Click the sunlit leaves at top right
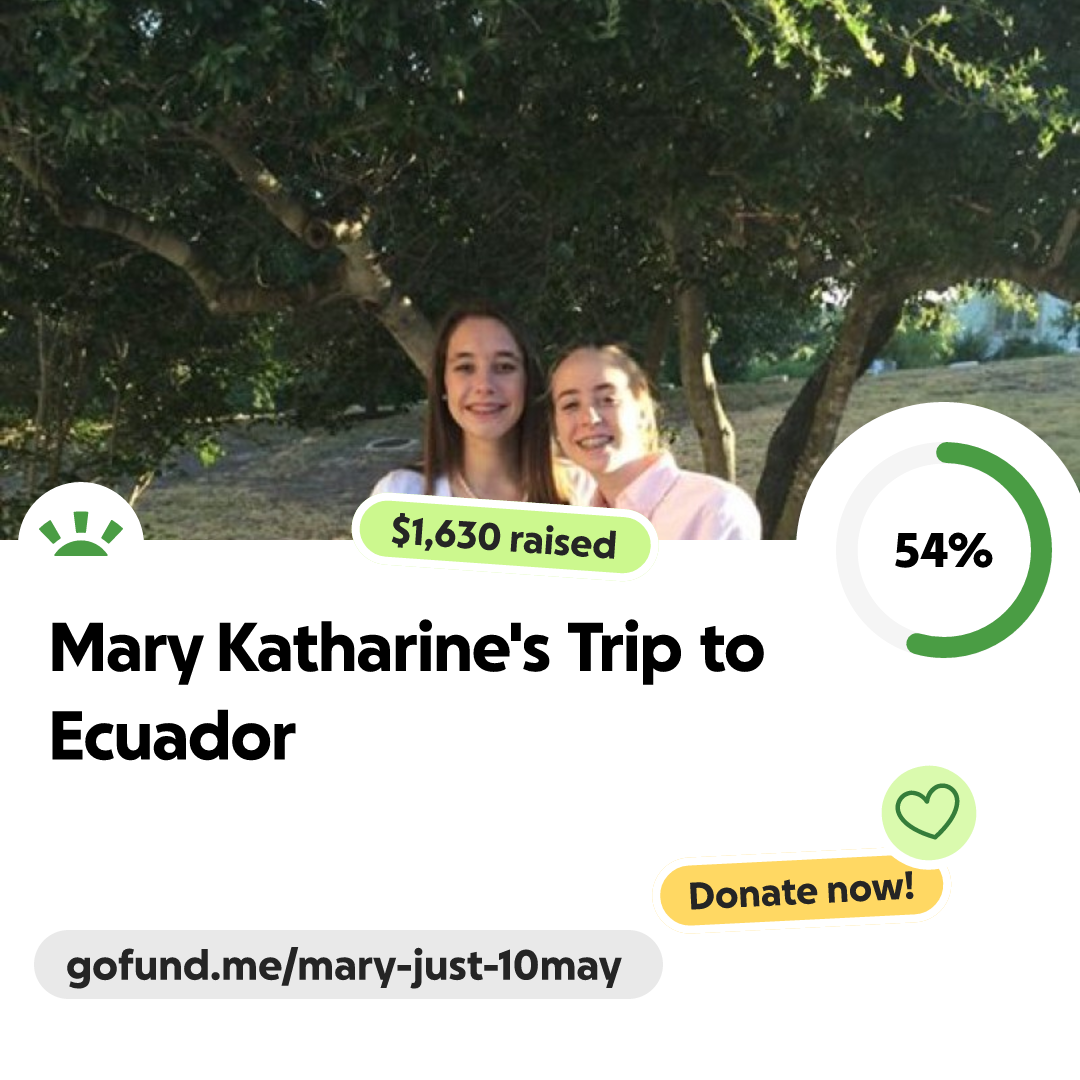The width and height of the screenshot is (1080, 1080). click(x=964, y=62)
